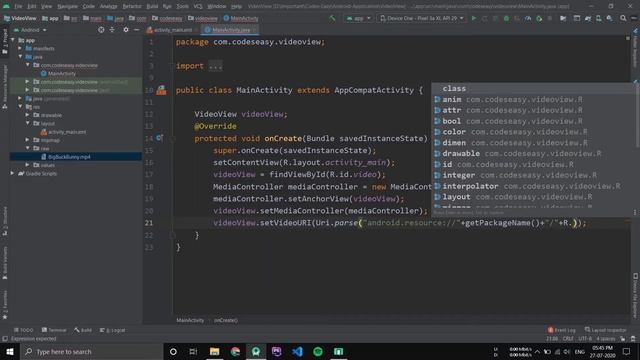
Task: Click the ENG language indicator in the tray
Action: (580, 351)
